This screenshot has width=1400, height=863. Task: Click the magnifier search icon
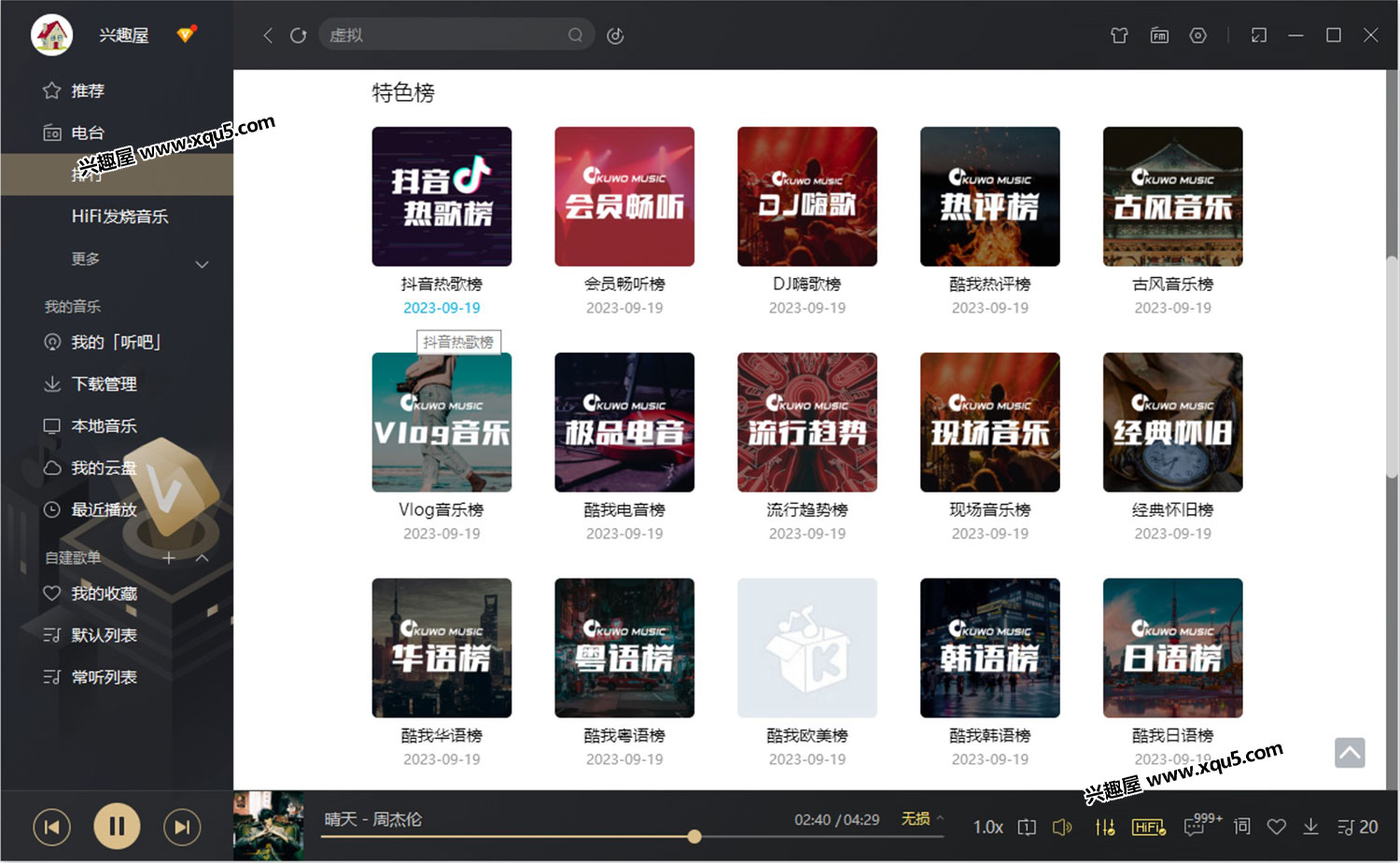tap(575, 35)
